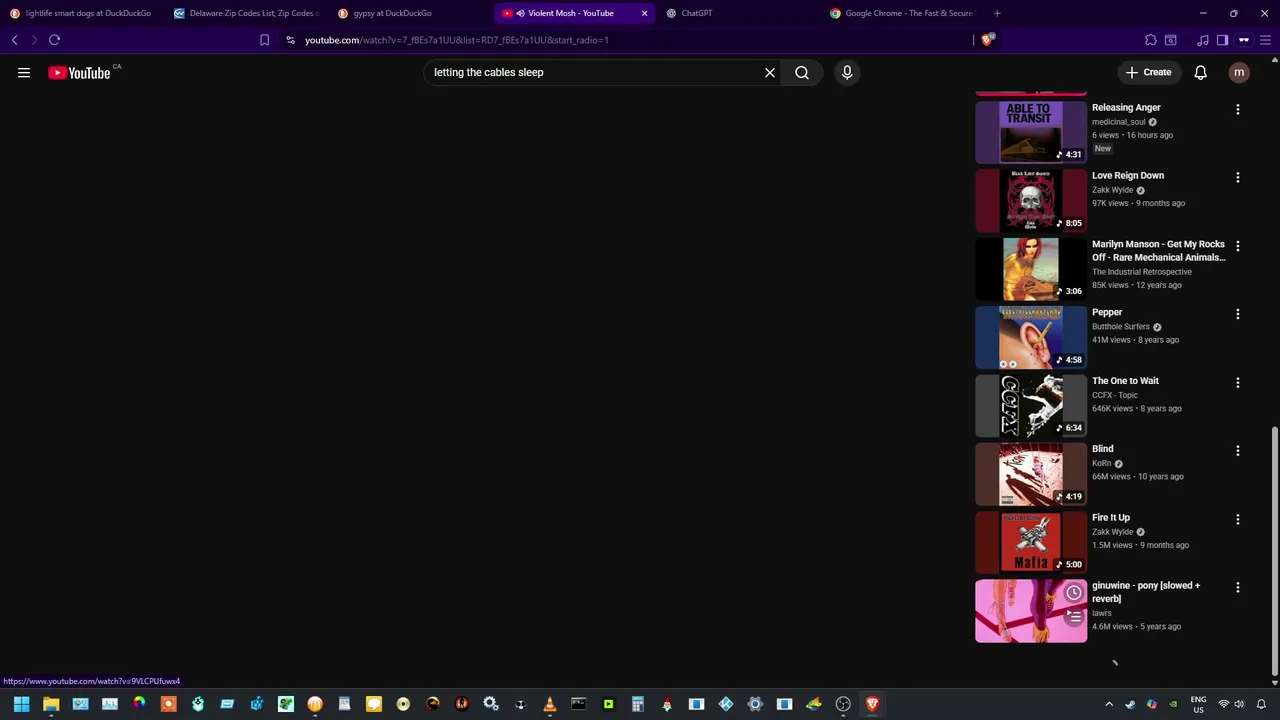
Task: Click the Butthole Surfers channel name
Action: tap(1121, 327)
